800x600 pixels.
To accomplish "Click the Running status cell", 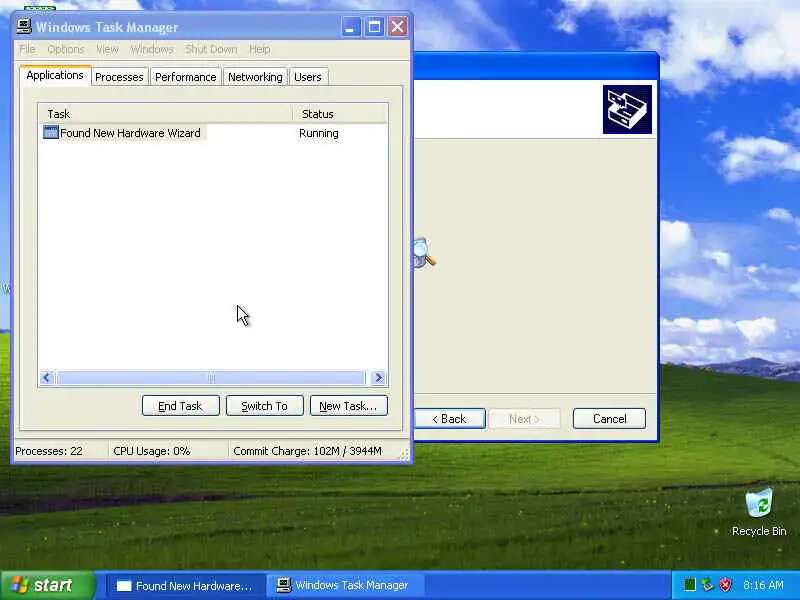I will (319, 133).
